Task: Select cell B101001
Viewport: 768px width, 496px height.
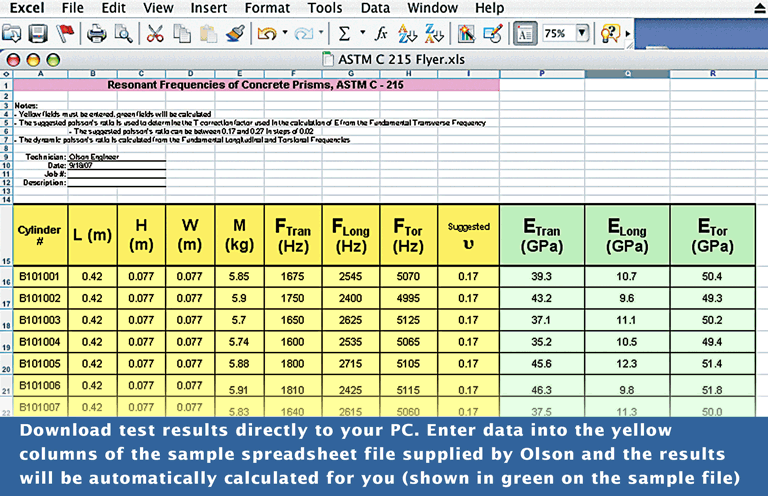Action: (40, 277)
